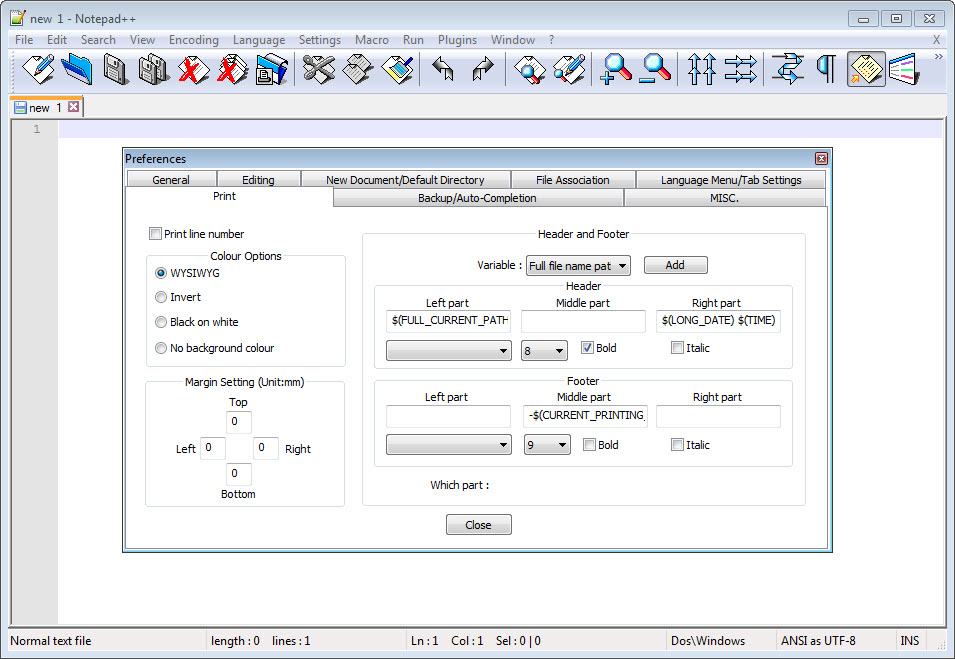
Task: Check the Footer Bold checkbox
Action: click(589, 445)
